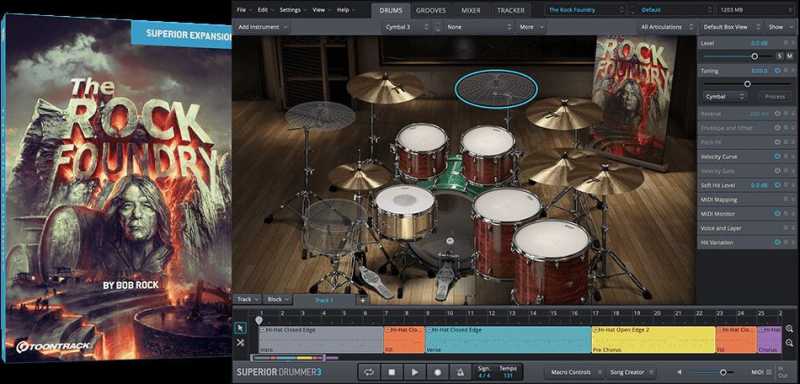Switch to the DRUMS tab
This screenshot has height=384, width=800.
[390, 10]
